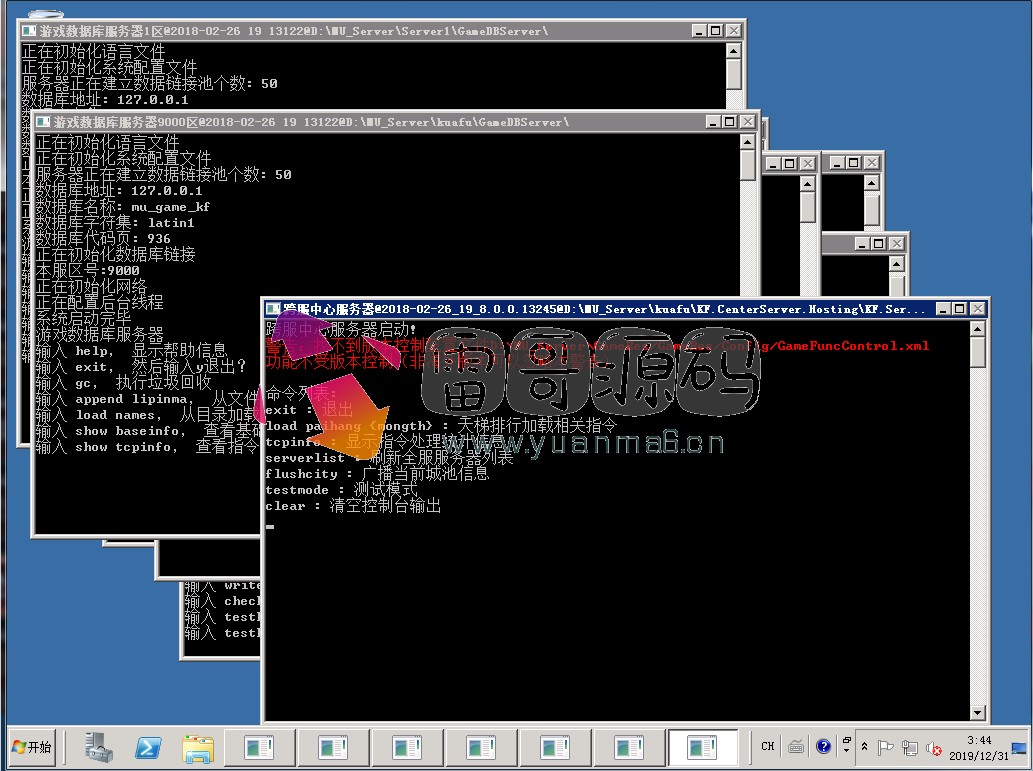Click 正在初始化语言文件 in 1区 window

pos(94,51)
